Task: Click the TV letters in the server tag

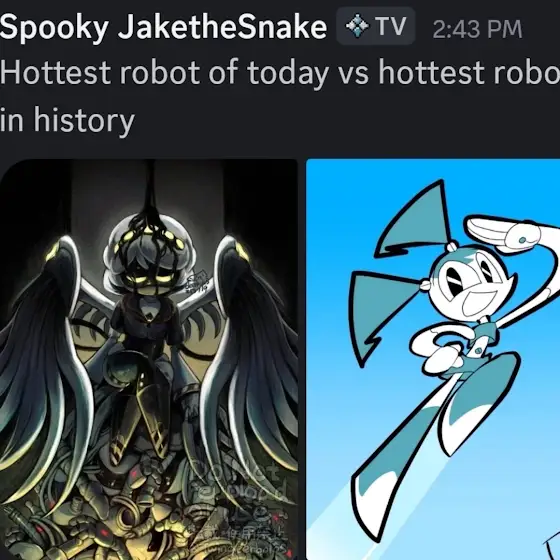Action: (x=390, y=26)
